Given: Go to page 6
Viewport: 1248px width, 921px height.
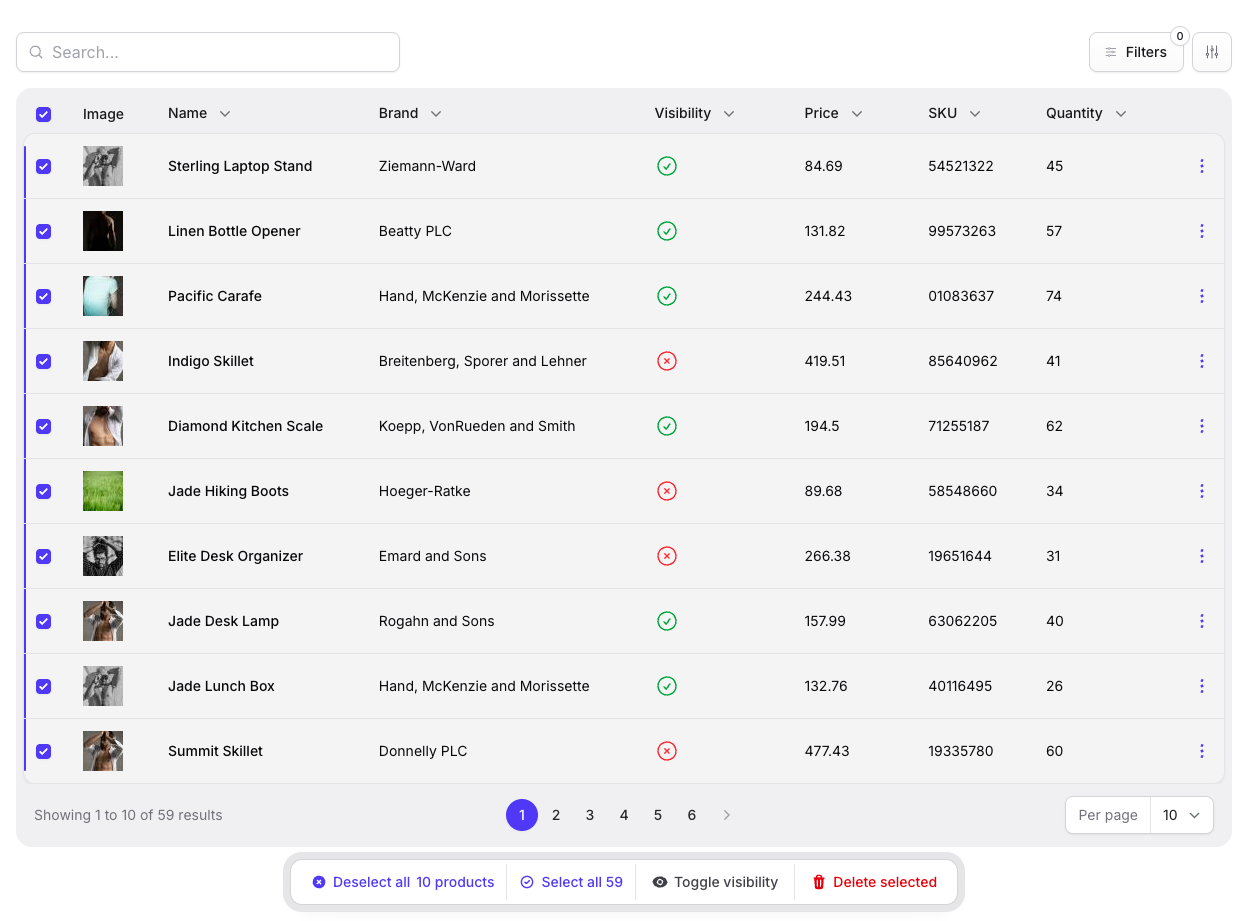Looking at the screenshot, I should (692, 815).
